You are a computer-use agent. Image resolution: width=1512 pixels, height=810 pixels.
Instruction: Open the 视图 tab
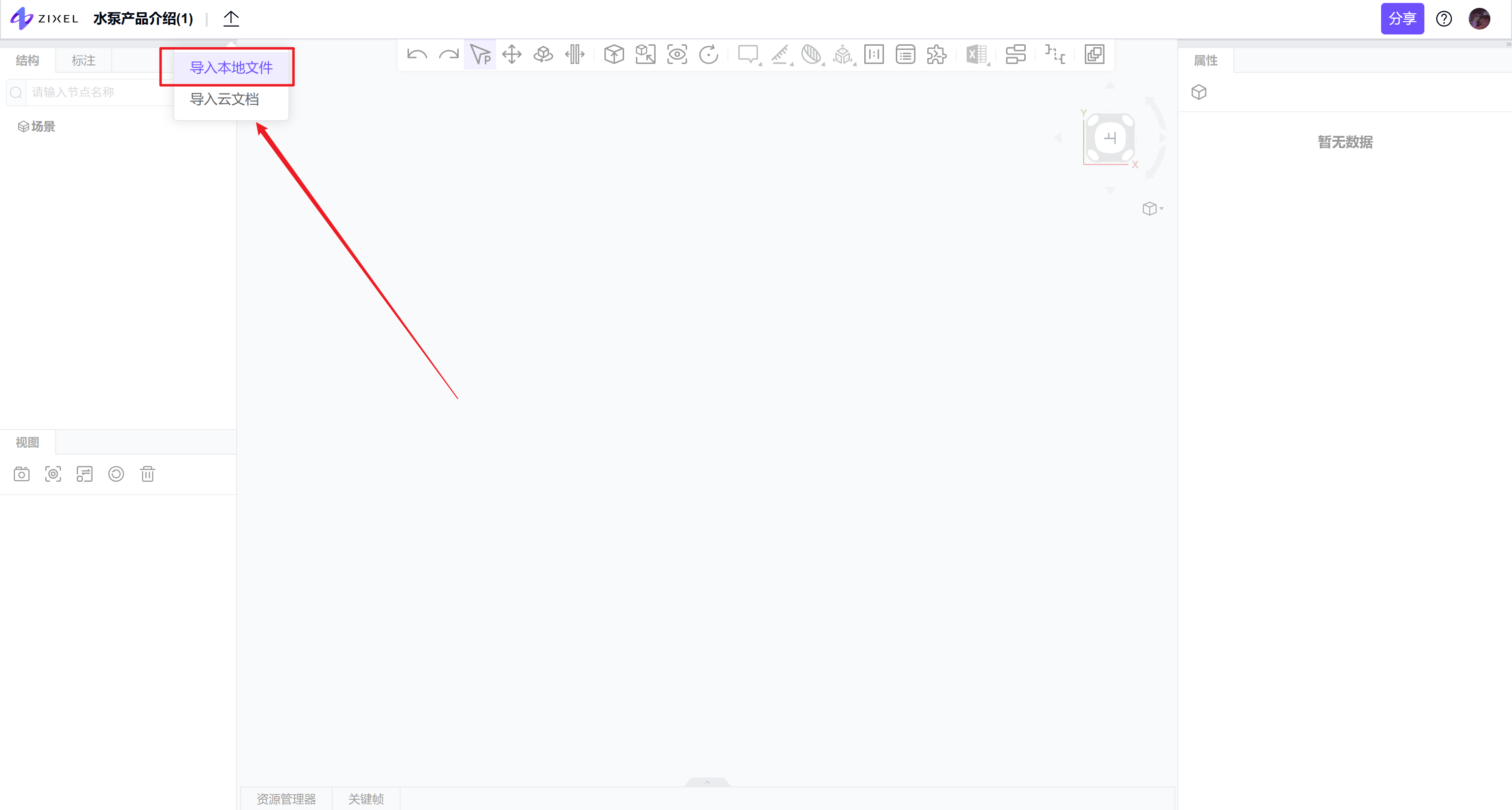point(27,442)
